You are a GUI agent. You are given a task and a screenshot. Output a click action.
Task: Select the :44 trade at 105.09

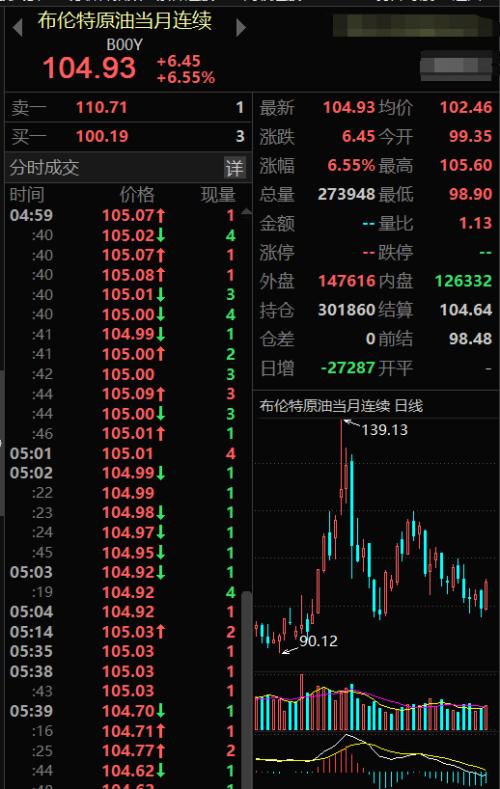(123, 394)
